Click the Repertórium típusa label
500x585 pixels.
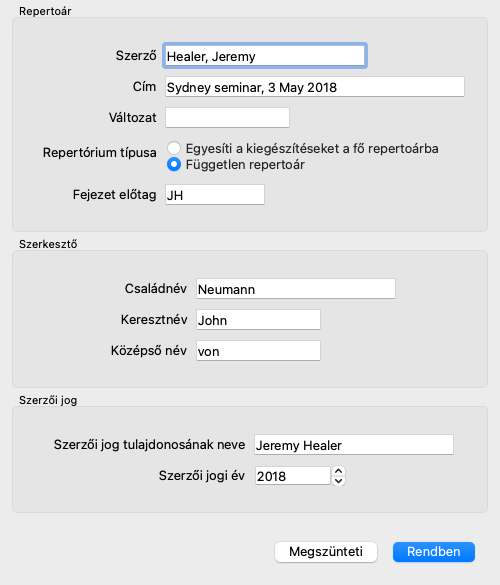pos(100,153)
